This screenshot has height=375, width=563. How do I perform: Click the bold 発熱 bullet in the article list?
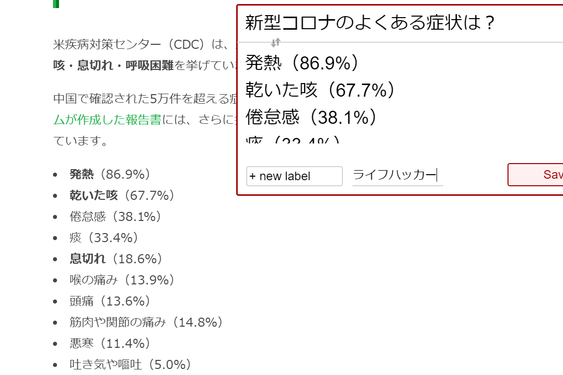click(x=82, y=174)
